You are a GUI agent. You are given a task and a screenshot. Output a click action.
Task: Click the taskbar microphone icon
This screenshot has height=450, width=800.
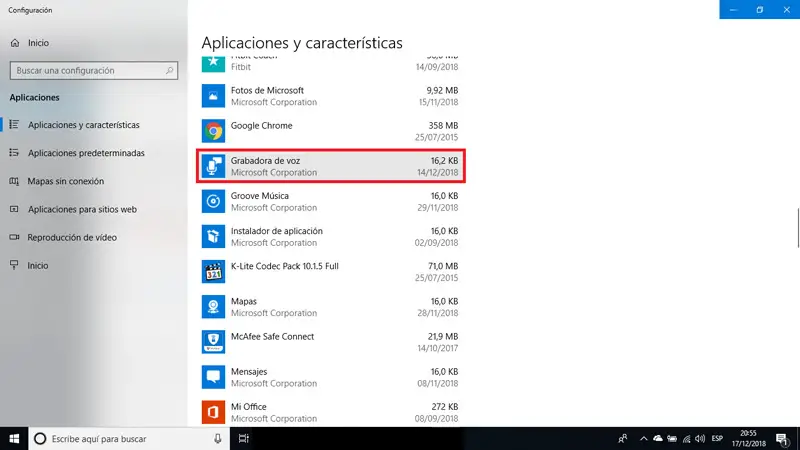218,439
